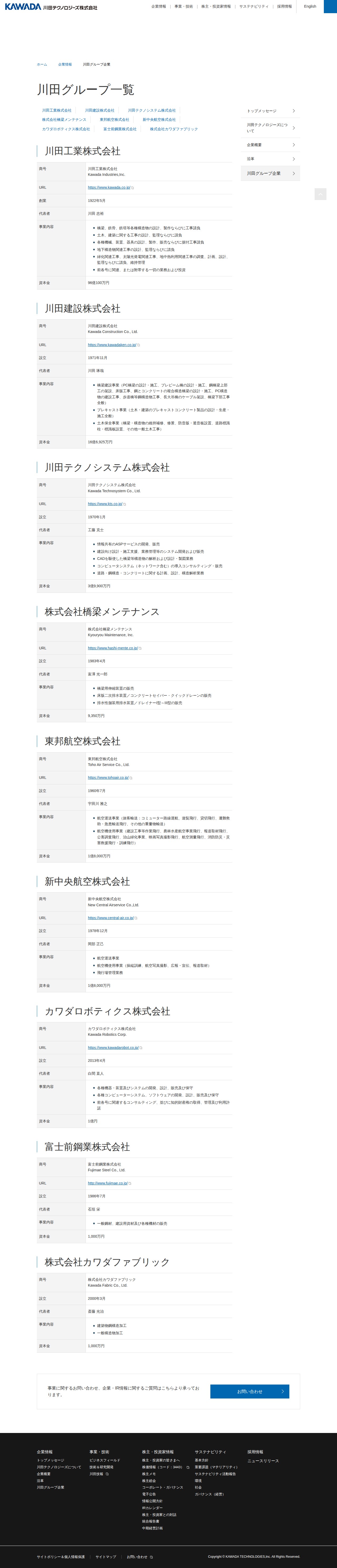Screen dimensions: 337x1568
Task: Jump to 株式会社カワダファブリック anchor link
Action: click(x=174, y=129)
